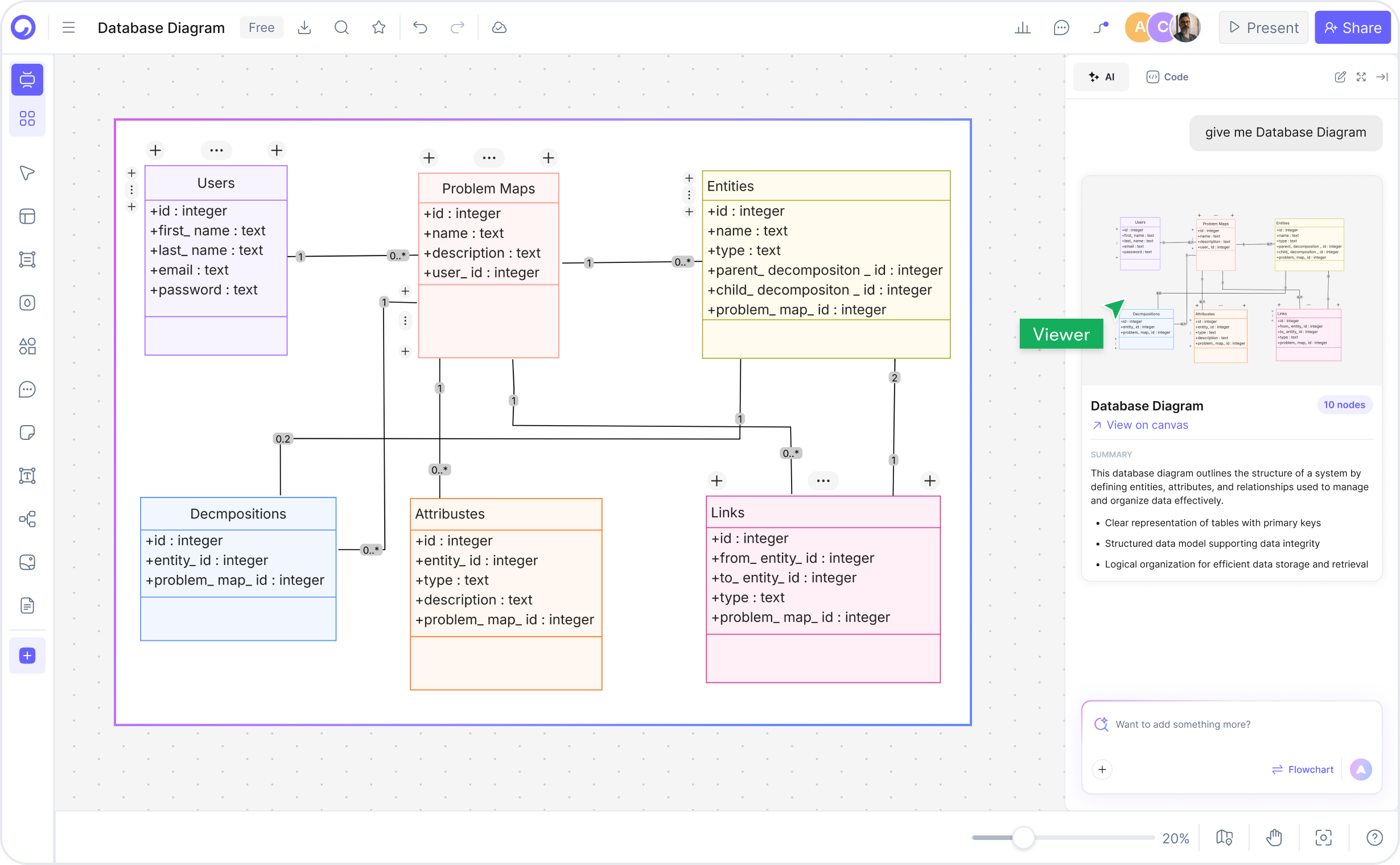Viewport: 1400px width, 865px height.
Task: Open the options dots above Links table
Action: coord(823,481)
